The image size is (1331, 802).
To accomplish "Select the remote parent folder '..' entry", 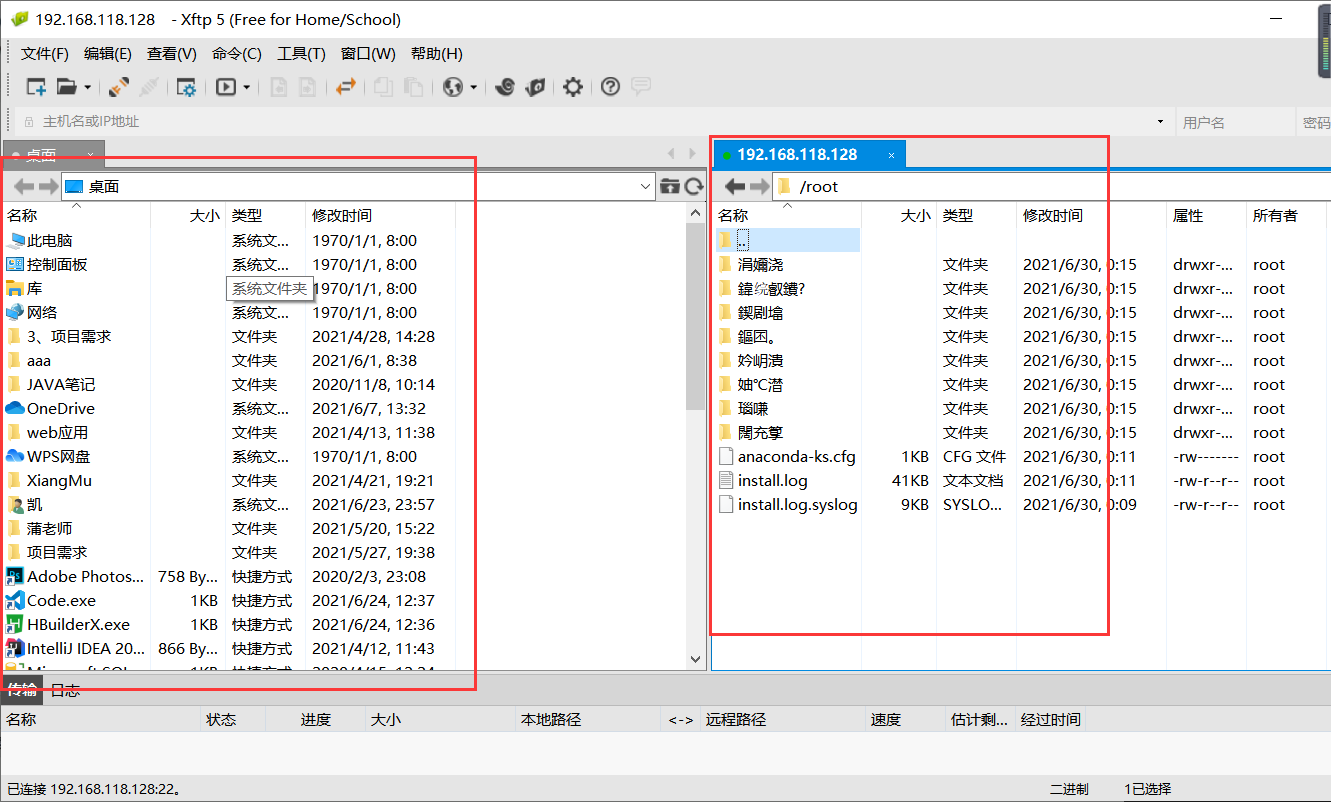I will pos(786,240).
